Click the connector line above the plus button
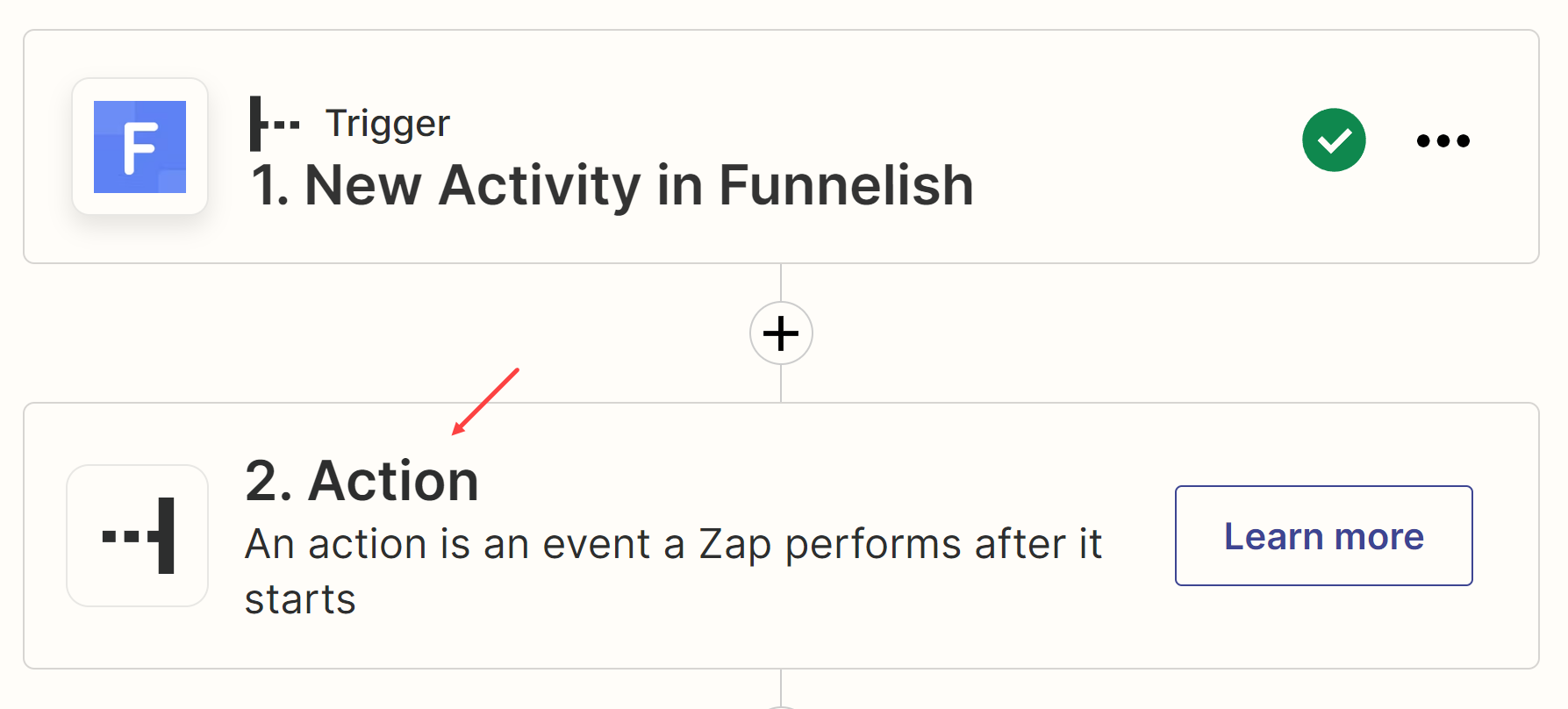The width and height of the screenshot is (1568, 709). point(781,283)
